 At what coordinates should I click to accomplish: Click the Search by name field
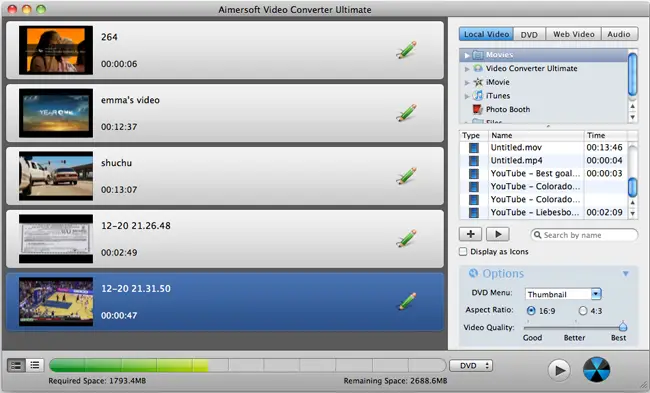click(x=584, y=235)
